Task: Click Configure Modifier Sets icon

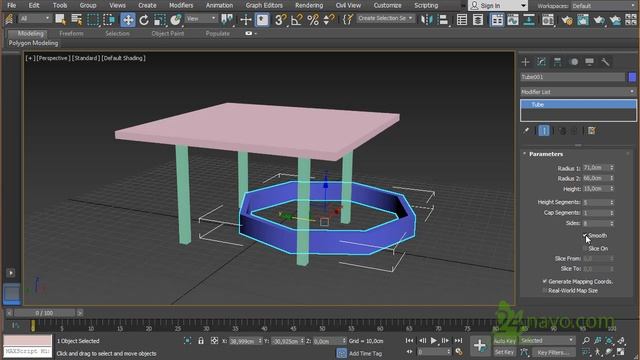Action: tap(591, 131)
